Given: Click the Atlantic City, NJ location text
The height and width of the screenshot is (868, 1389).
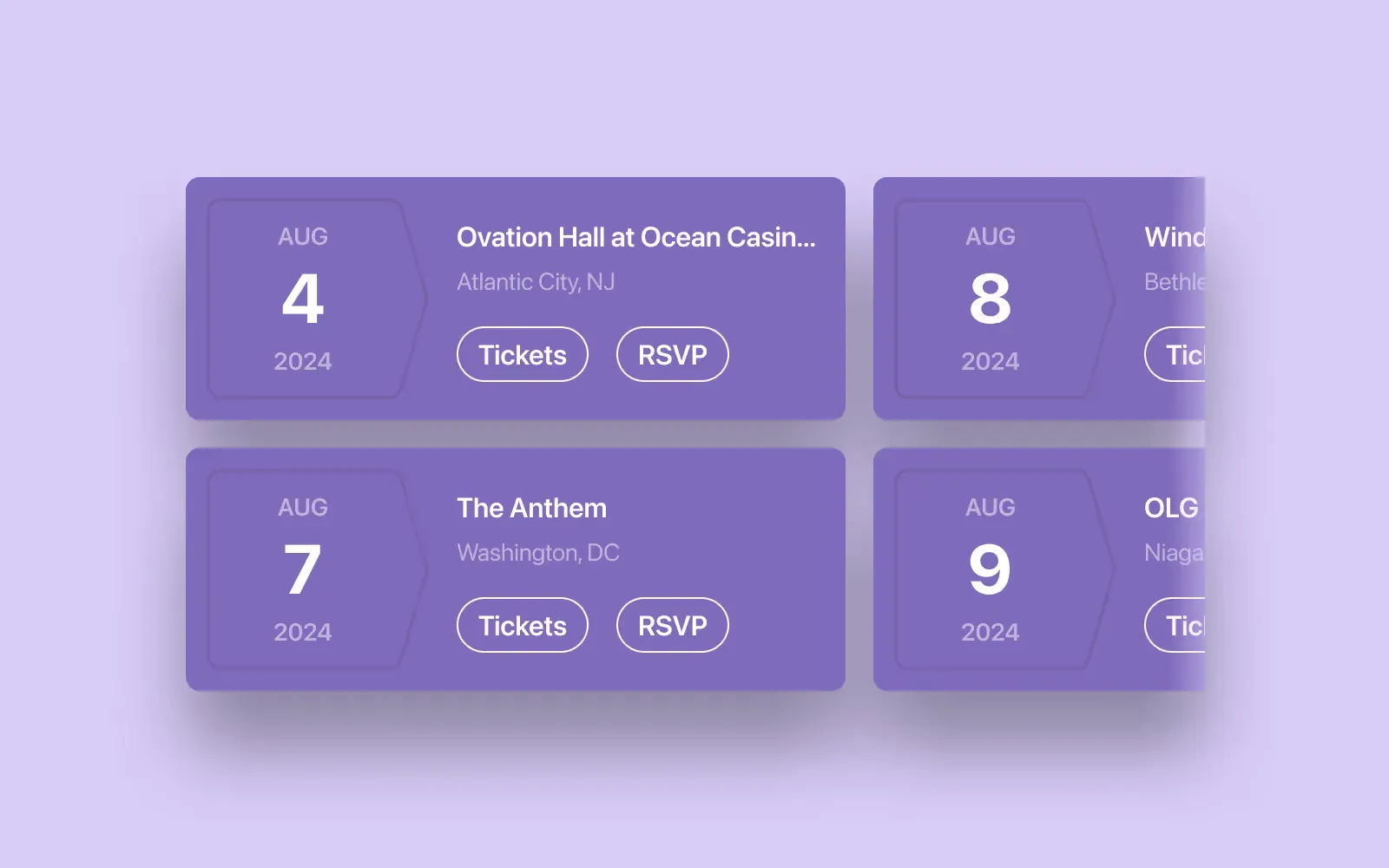Looking at the screenshot, I should [x=536, y=282].
